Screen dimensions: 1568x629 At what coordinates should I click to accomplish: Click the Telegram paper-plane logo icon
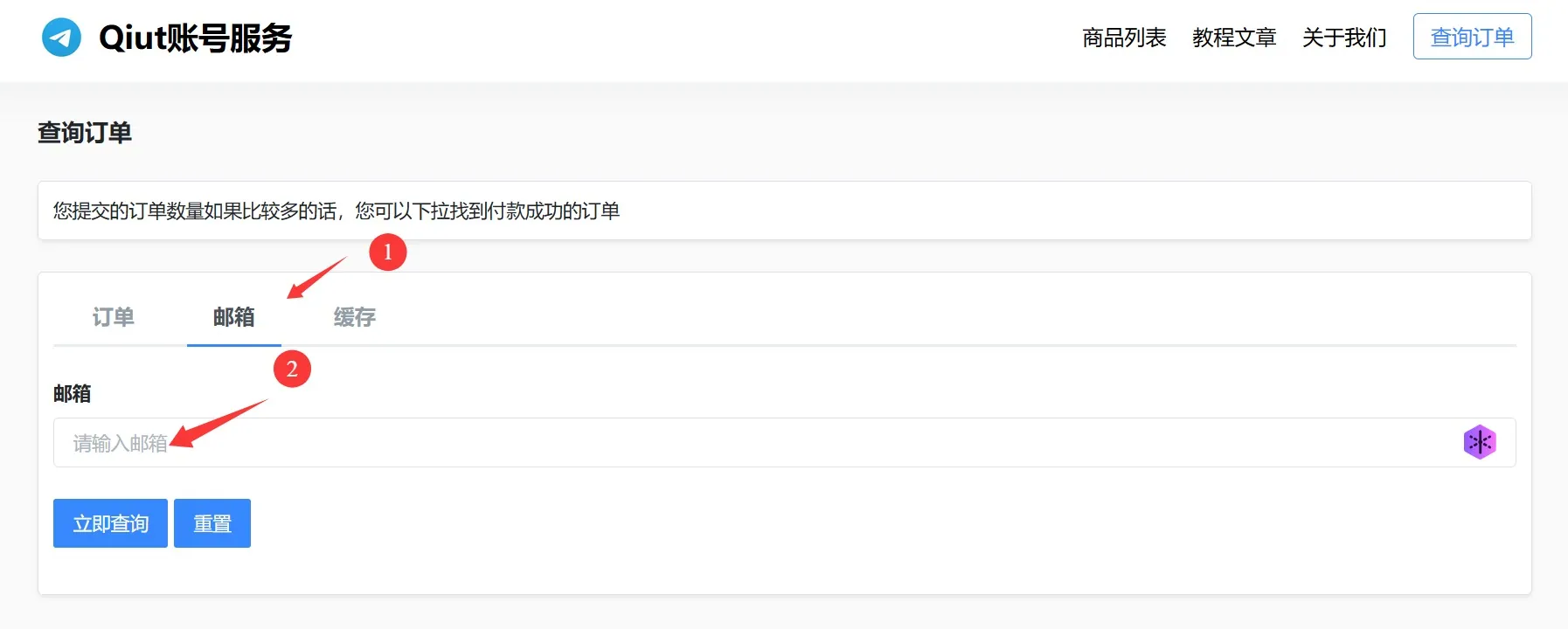point(61,38)
